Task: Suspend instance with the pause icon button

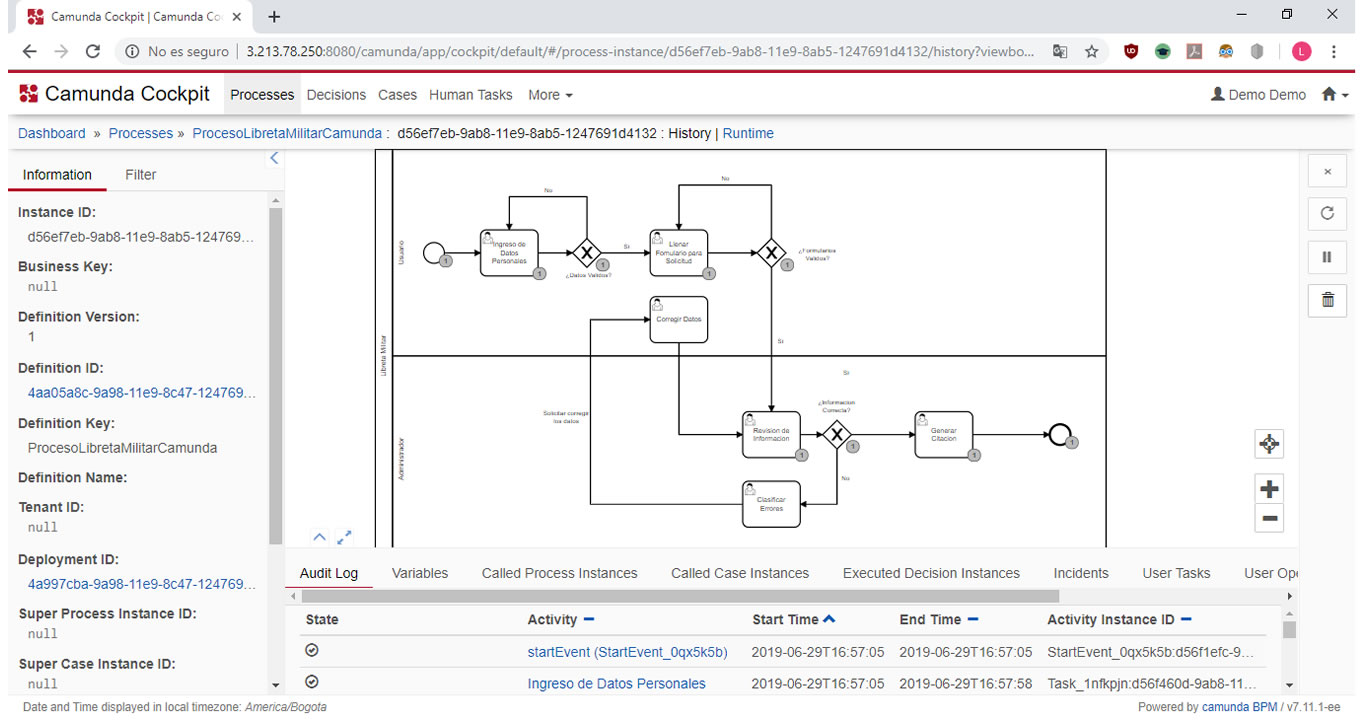Action: pyautogui.click(x=1327, y=257)
